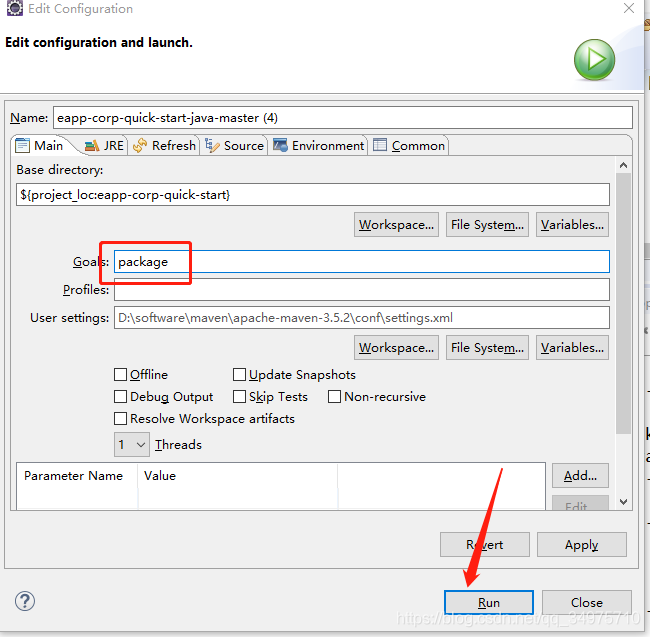The width and height of the screenshot is (650, 637).
Task: Enable the Offline checkbox
Action: [120, 375]
